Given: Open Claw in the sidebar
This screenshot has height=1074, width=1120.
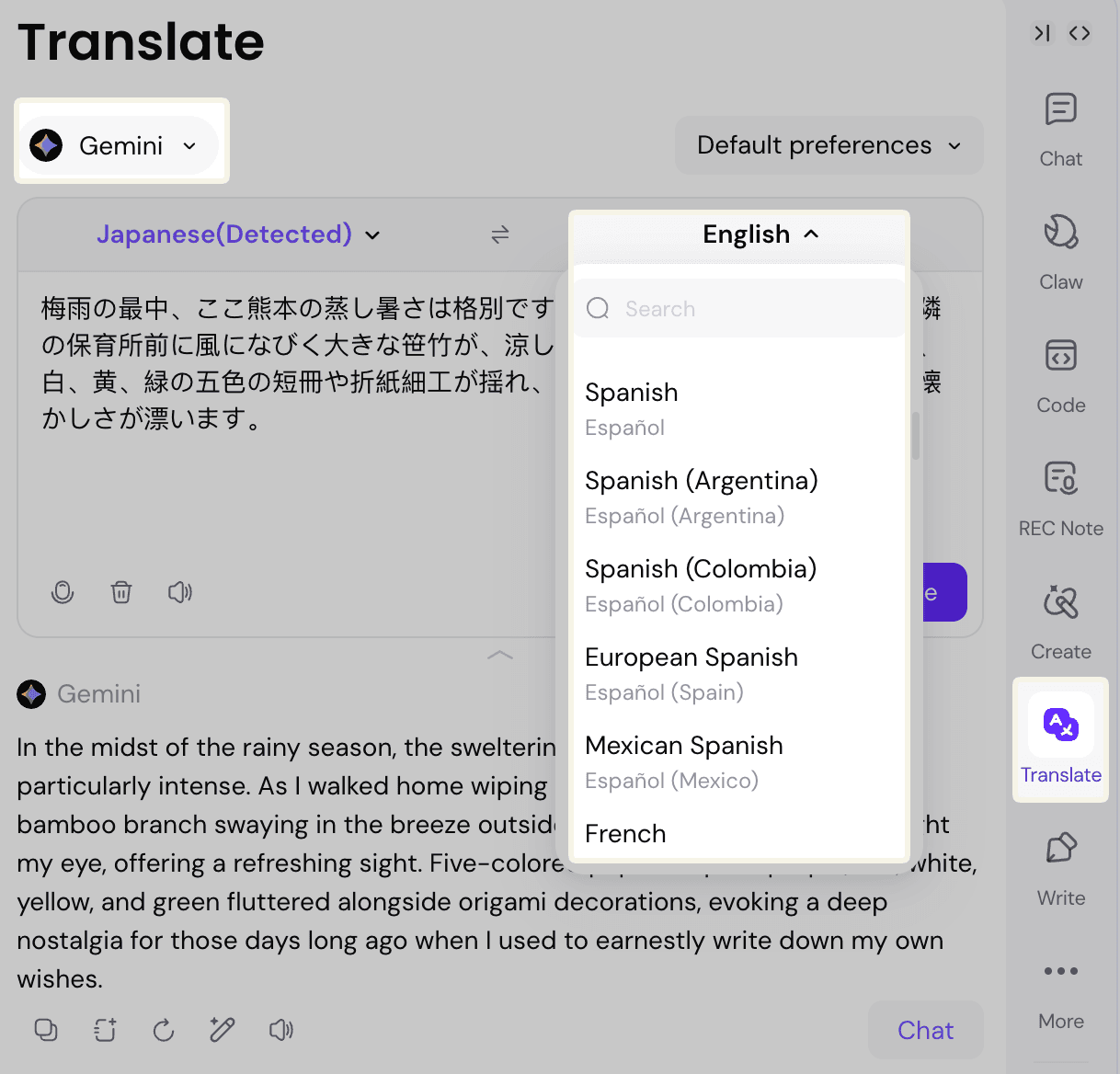Looking at the screenshot, I should (x=1060, y=253).
